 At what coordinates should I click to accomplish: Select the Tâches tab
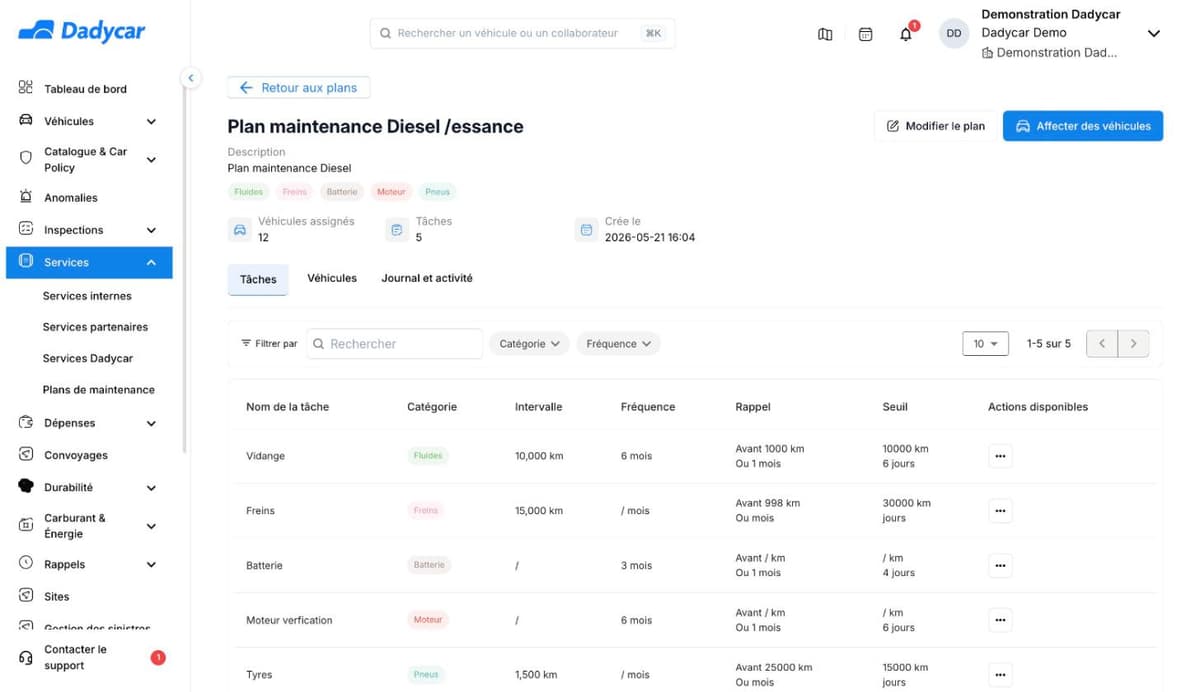click(x=258, y=279)
